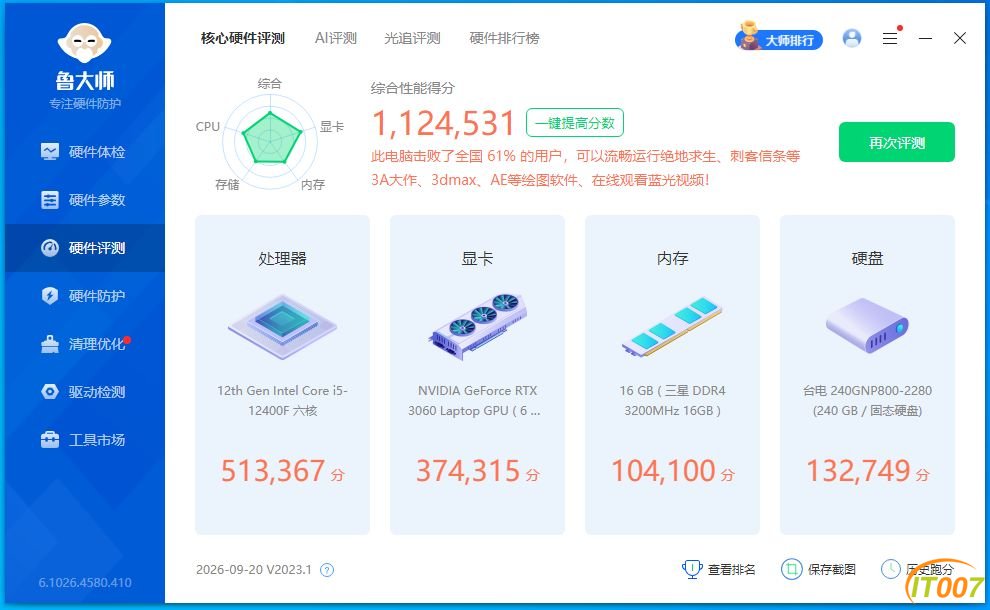Image resolution: width=990 pixels, height=610 pixels.
Task: Click the 内存 card title
Action: coord(672,258)
